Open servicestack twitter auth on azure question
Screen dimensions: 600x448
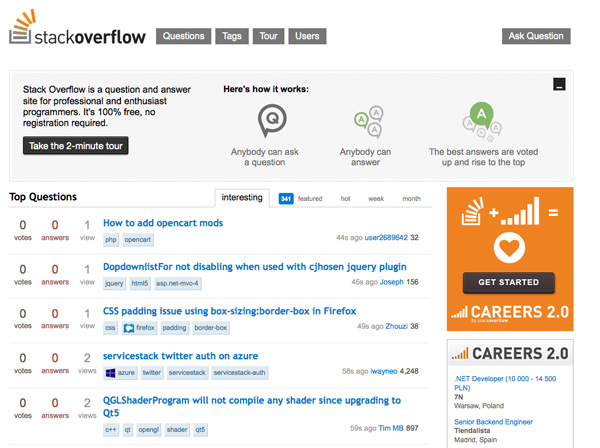180,356
